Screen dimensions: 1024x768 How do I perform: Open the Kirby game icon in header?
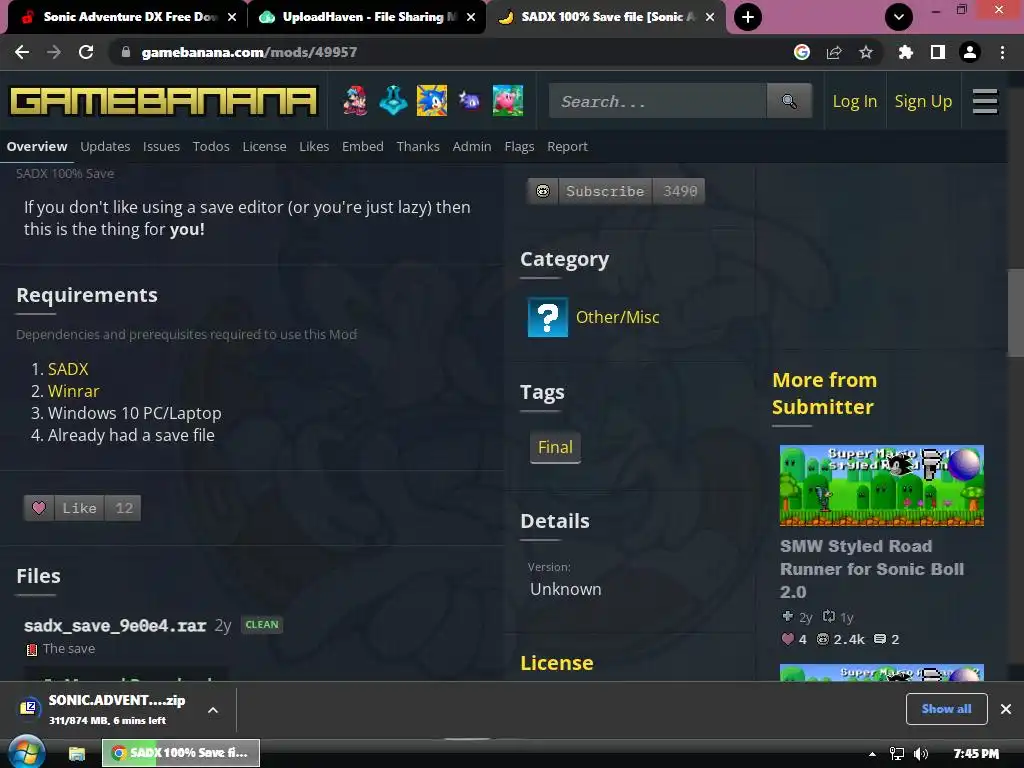click(507, 101)
